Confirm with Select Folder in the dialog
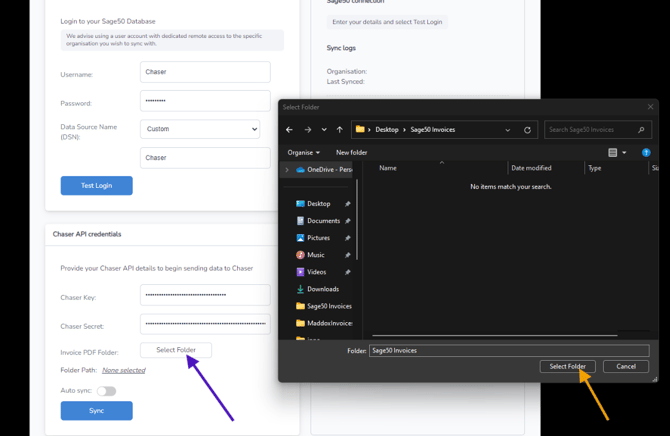 click(x=567, y=366)
